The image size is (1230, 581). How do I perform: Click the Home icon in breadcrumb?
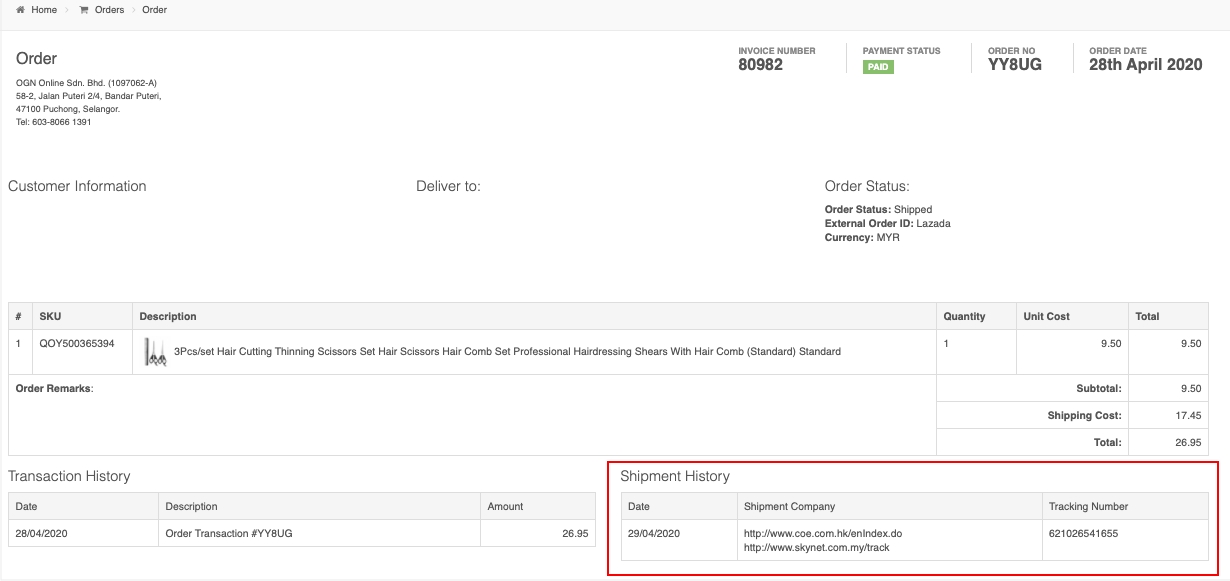[x=20, y=10]
